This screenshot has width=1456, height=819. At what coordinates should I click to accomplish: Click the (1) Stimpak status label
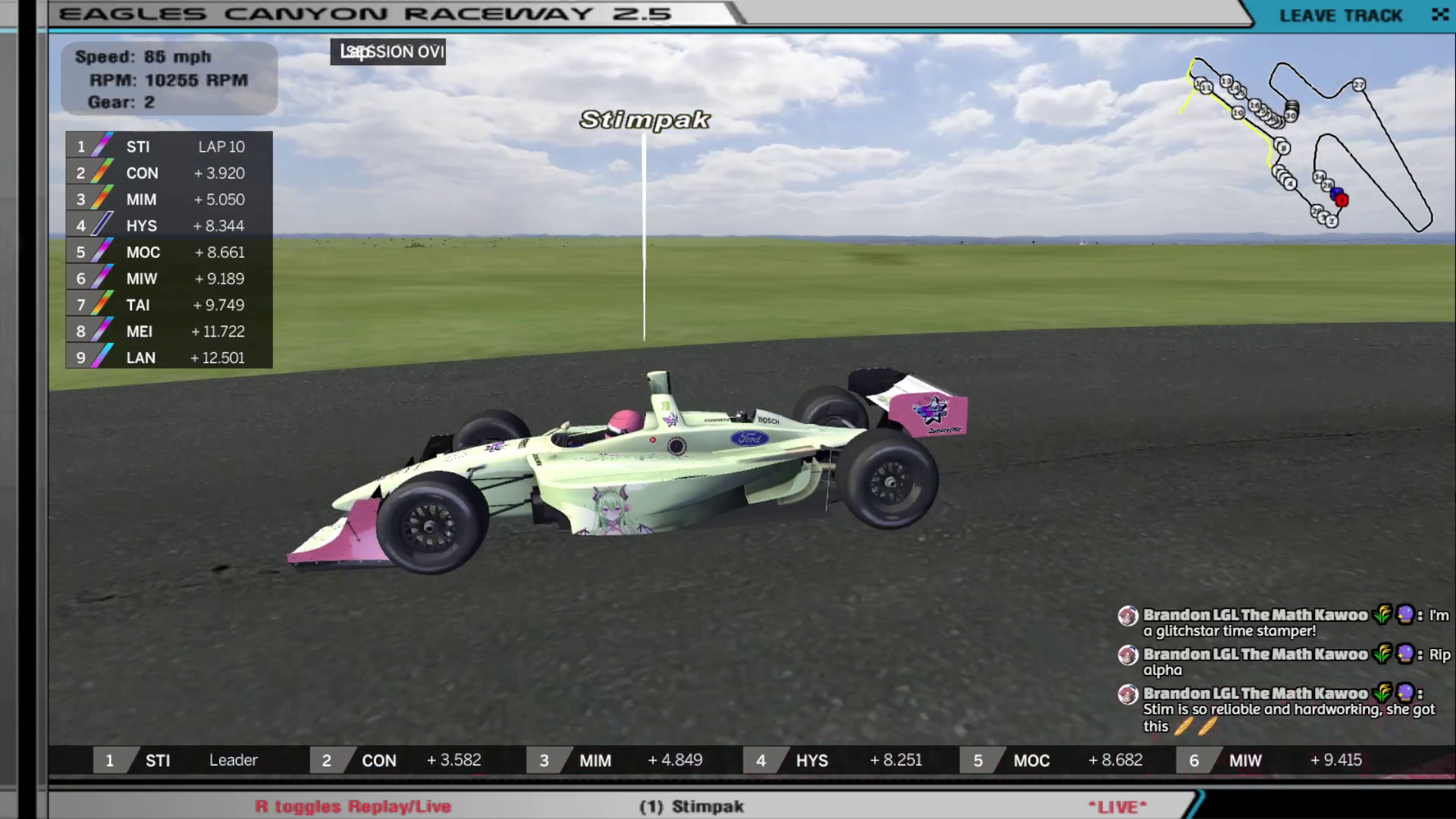pyautogui.click(x=692, y=806)
